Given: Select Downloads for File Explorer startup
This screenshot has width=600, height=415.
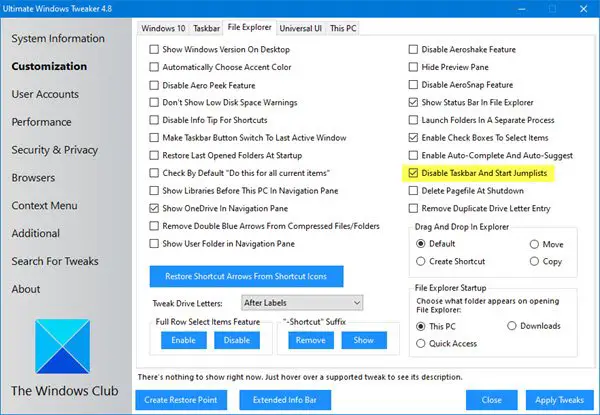Looking at the screenshot, I should [x=512, y=326].
